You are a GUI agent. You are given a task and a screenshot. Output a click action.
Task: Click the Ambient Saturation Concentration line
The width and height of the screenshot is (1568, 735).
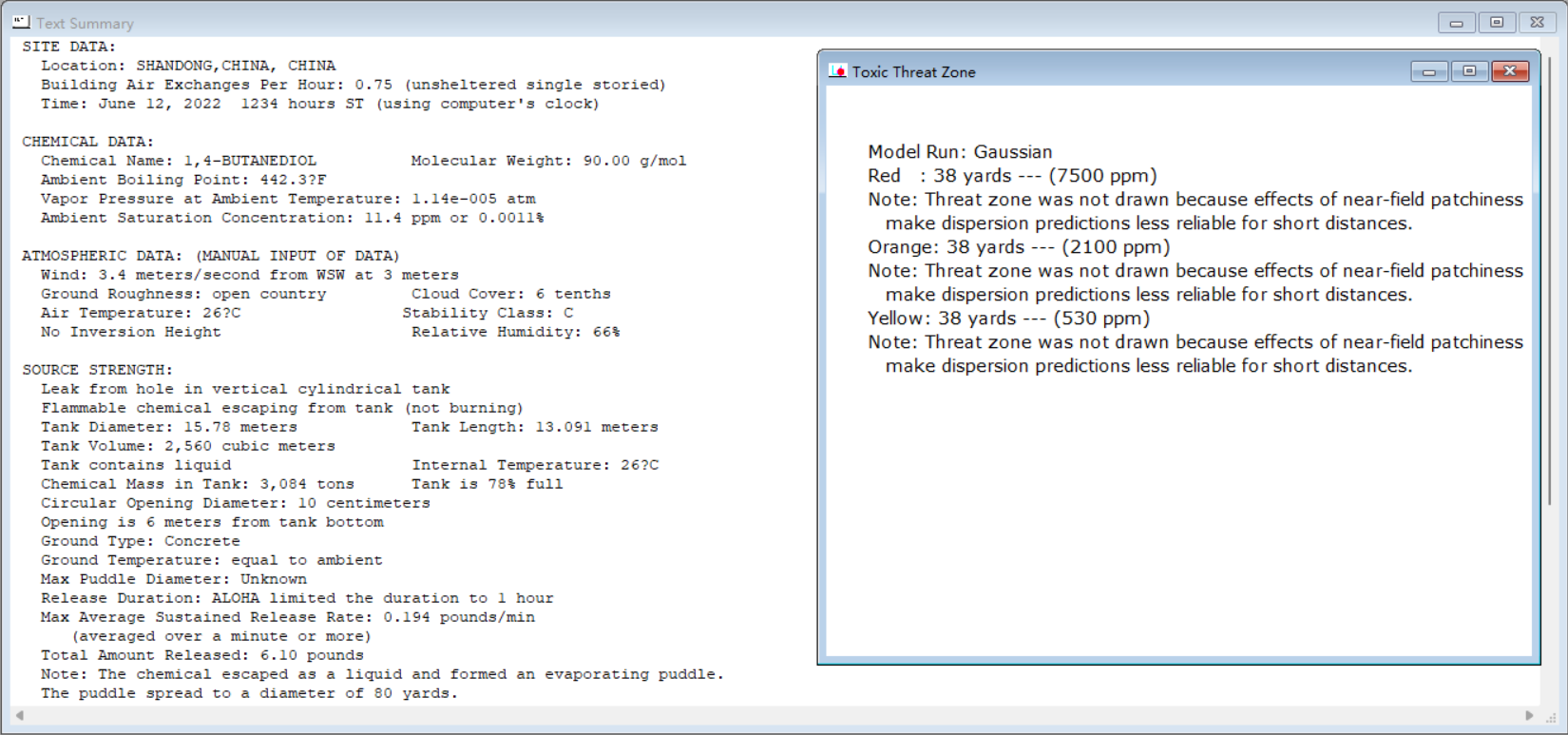click(293, 218)
